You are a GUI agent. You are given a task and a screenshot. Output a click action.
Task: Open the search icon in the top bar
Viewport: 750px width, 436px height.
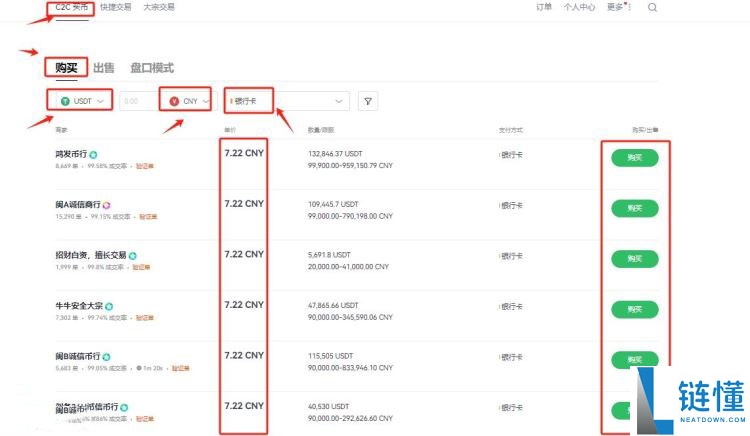point(652,7)
